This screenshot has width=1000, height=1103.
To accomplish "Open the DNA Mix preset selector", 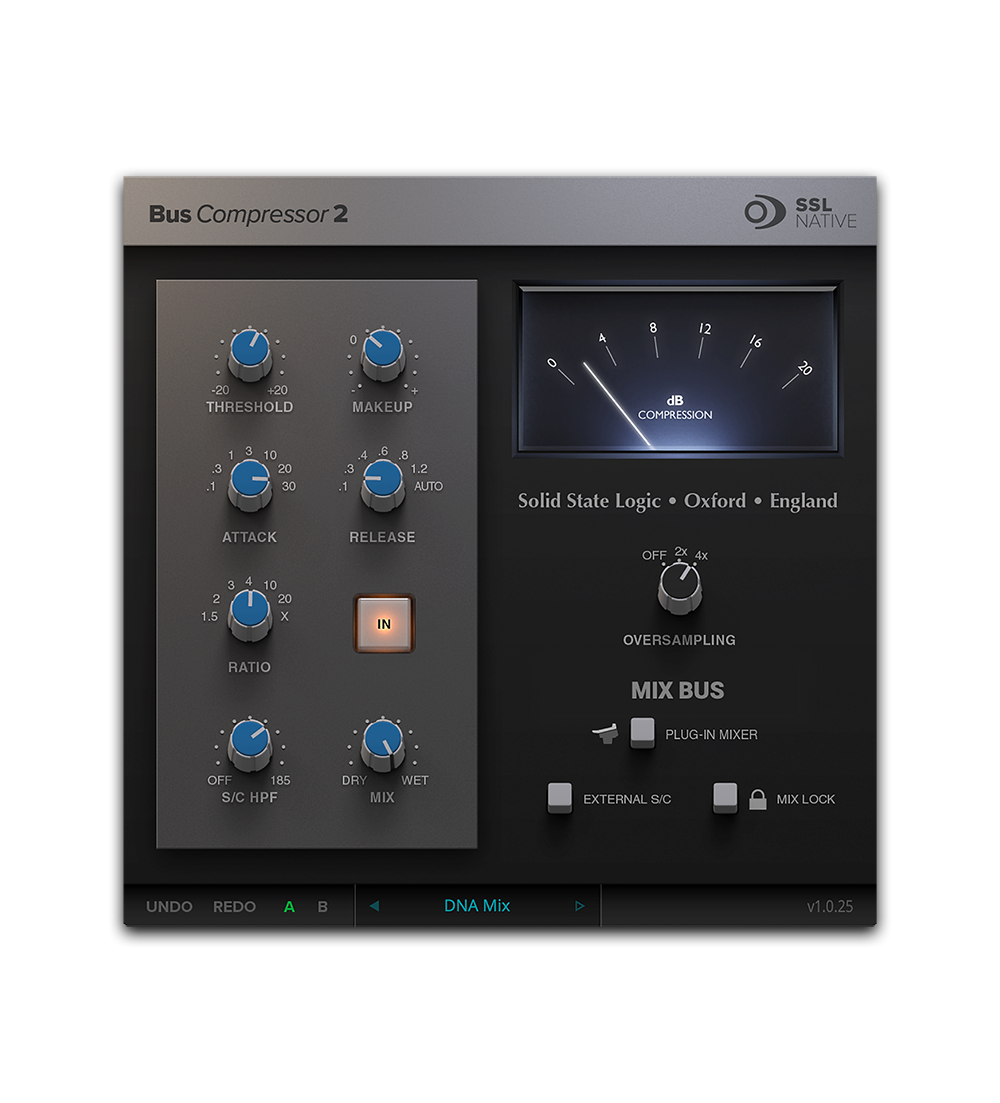I will tap(477, 905).
